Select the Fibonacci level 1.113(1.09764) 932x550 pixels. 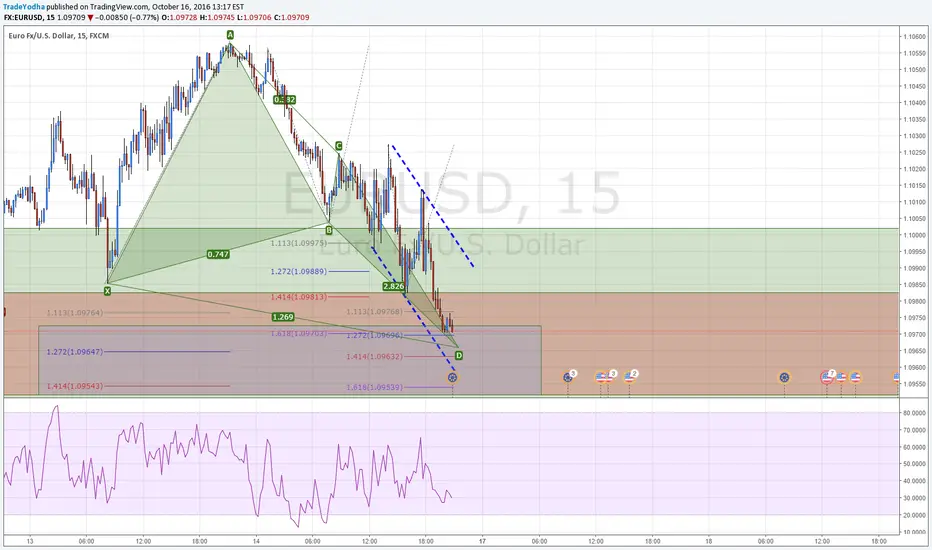[75, 312]
